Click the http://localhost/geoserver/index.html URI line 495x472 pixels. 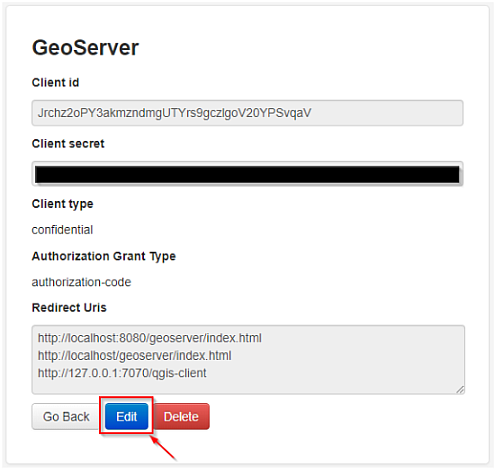tap(134, 356)
